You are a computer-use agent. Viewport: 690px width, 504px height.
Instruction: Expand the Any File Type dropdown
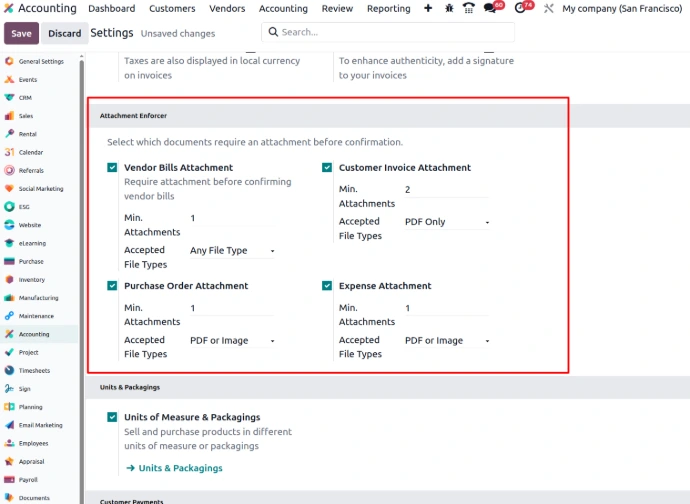pos(232,251)
